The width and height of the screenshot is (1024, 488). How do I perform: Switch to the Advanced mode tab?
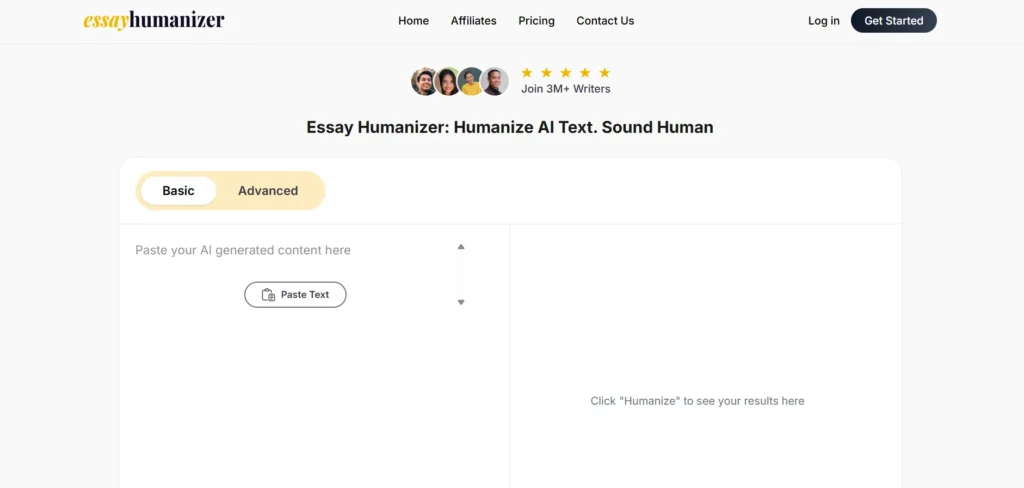[268, 191]
